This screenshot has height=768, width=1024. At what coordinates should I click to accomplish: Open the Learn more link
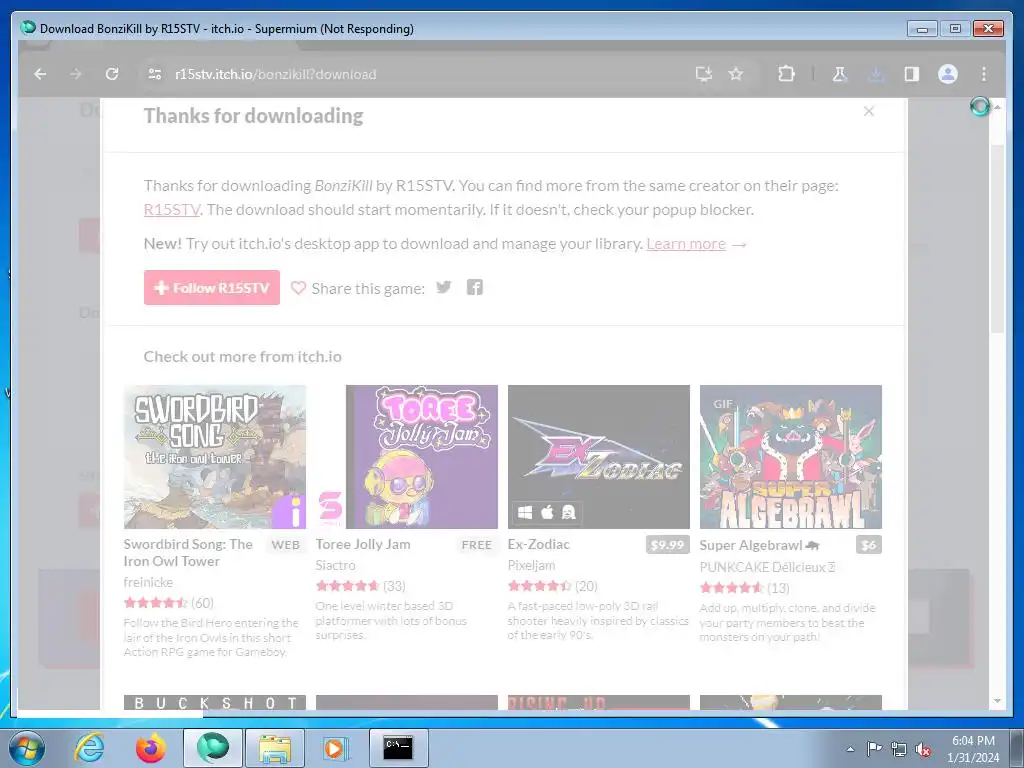tap(686, 244)
